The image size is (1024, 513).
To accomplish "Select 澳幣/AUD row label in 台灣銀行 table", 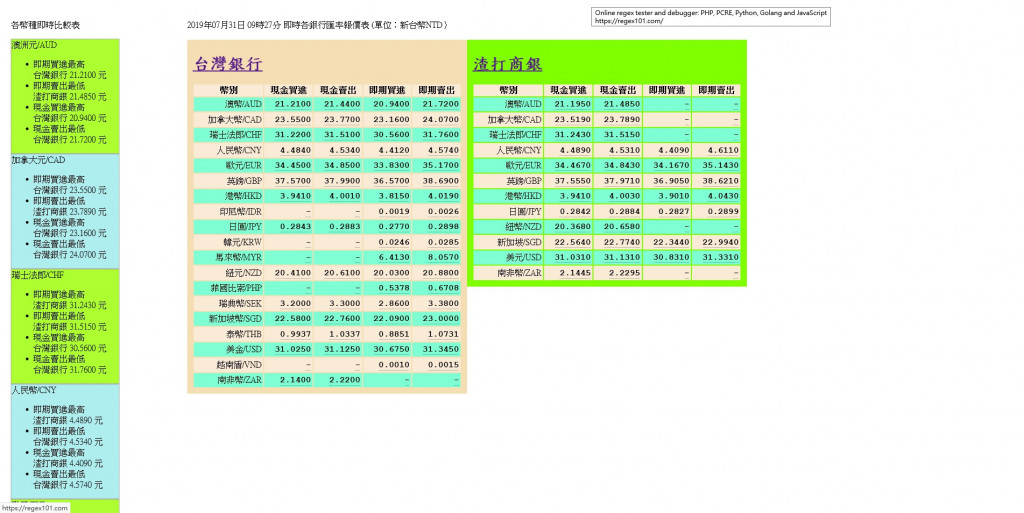I will tap(243, 104).
